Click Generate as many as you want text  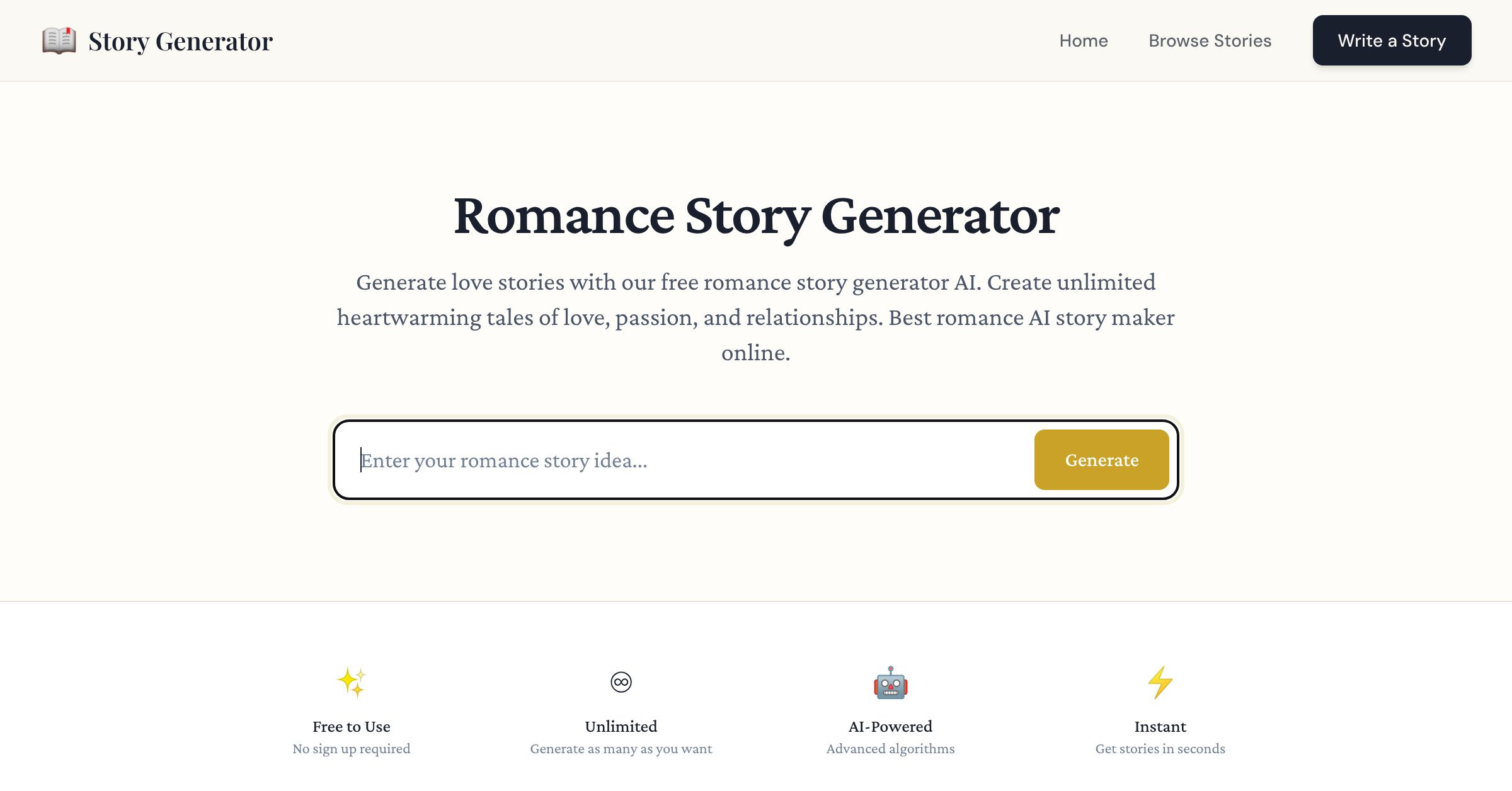pyautogui.click(x=621, y=748)
